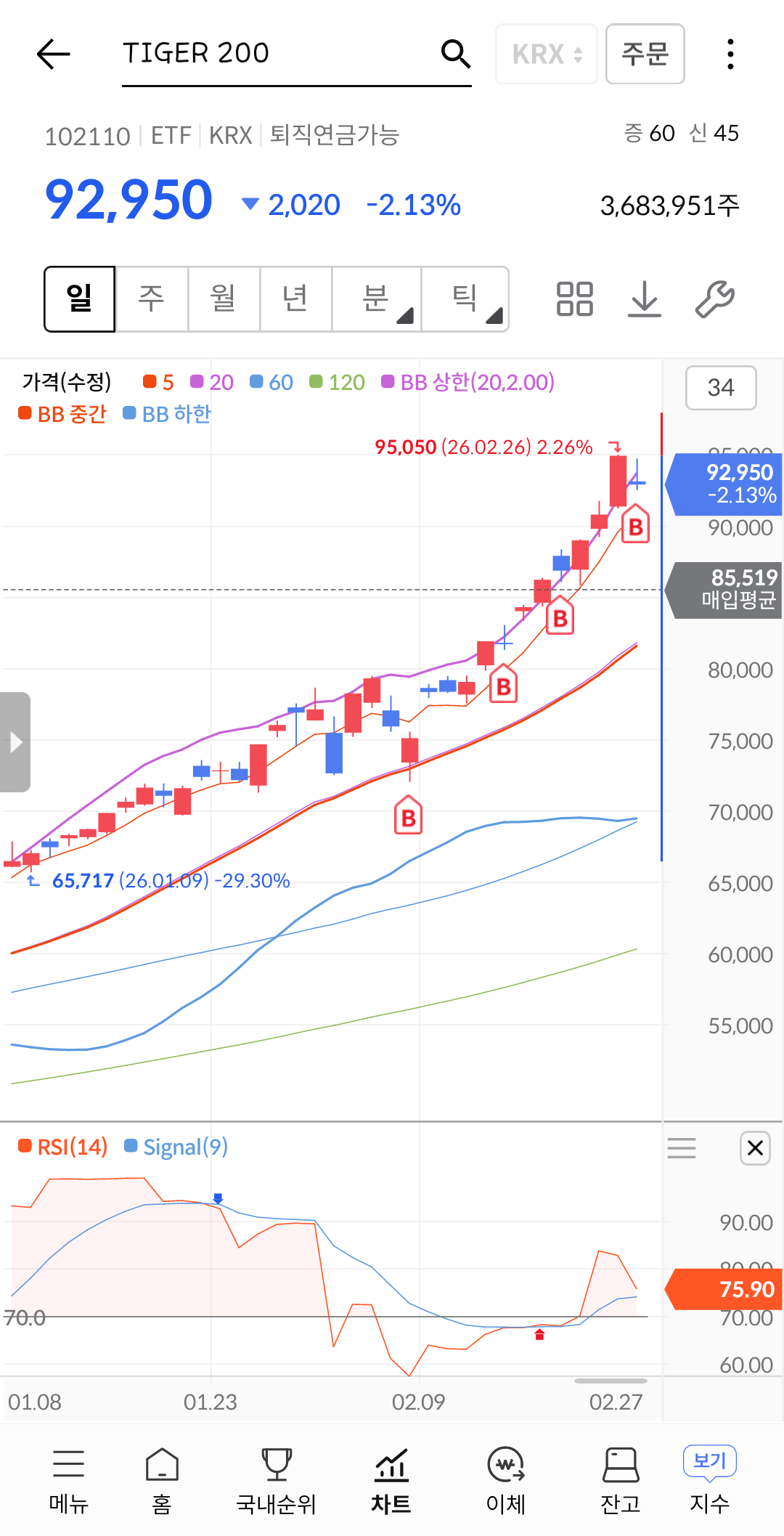
Task: Open the three-dot more options menu
Action: [730, 54]
